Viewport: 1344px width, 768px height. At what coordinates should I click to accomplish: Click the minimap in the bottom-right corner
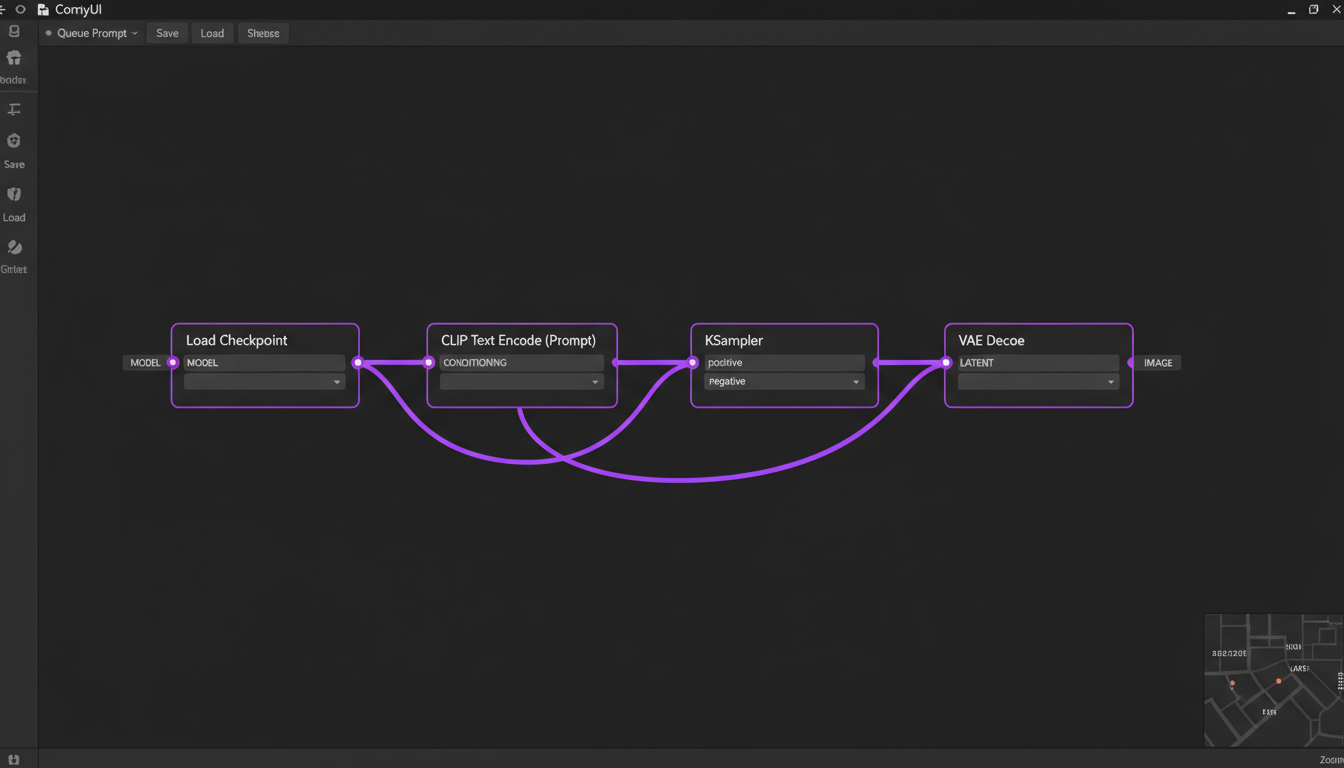(x=1272, y=680)
